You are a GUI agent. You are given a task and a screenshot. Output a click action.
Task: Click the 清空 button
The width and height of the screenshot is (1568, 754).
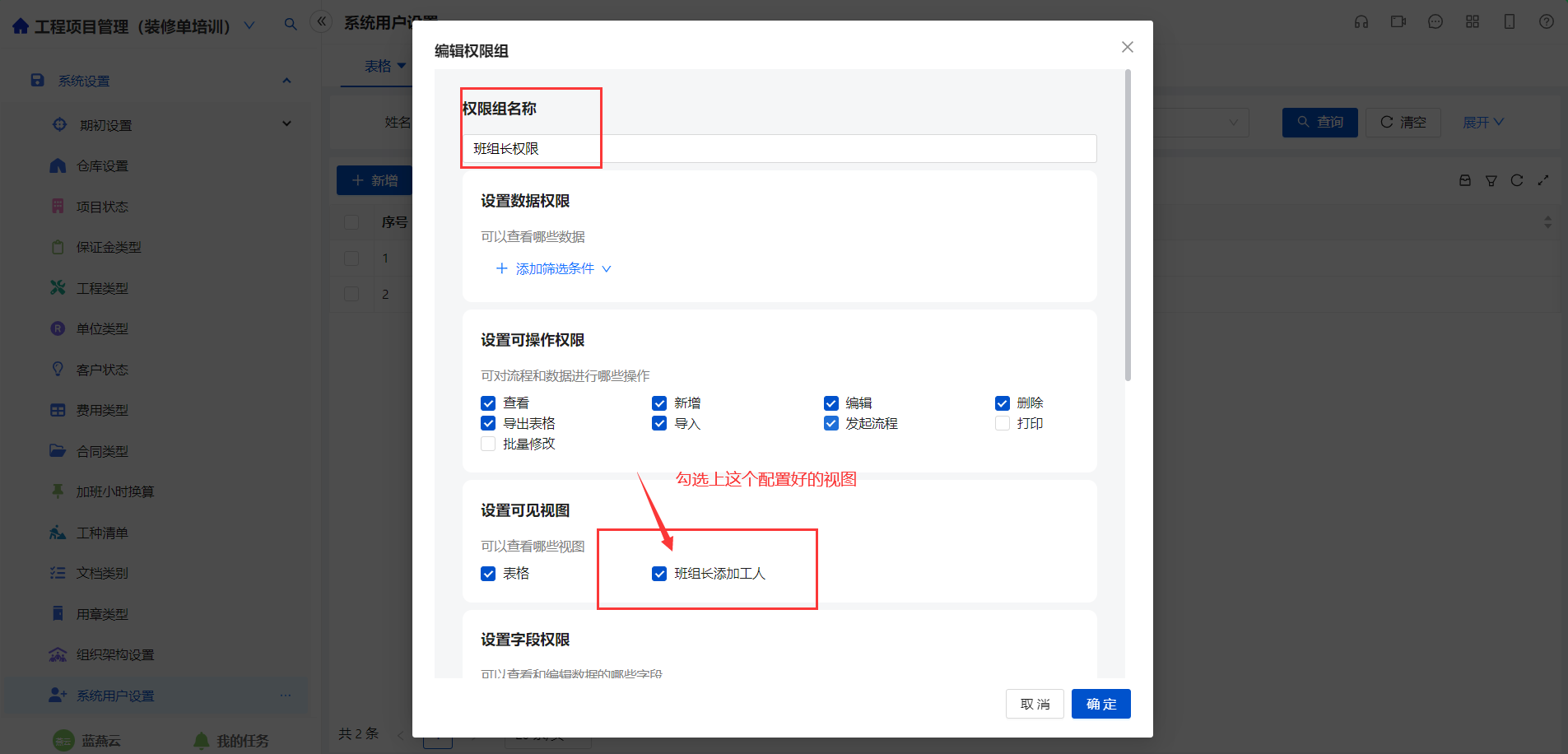tap(1403, 123)
